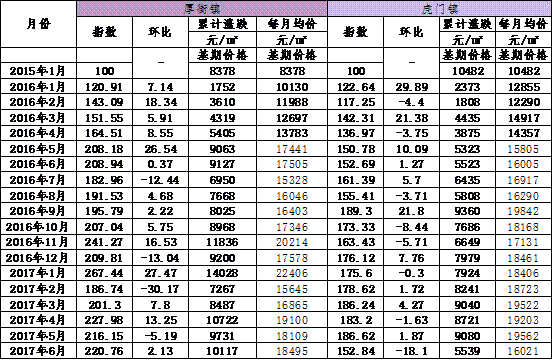Click the cell showing 22406

(x=292, y=273)
